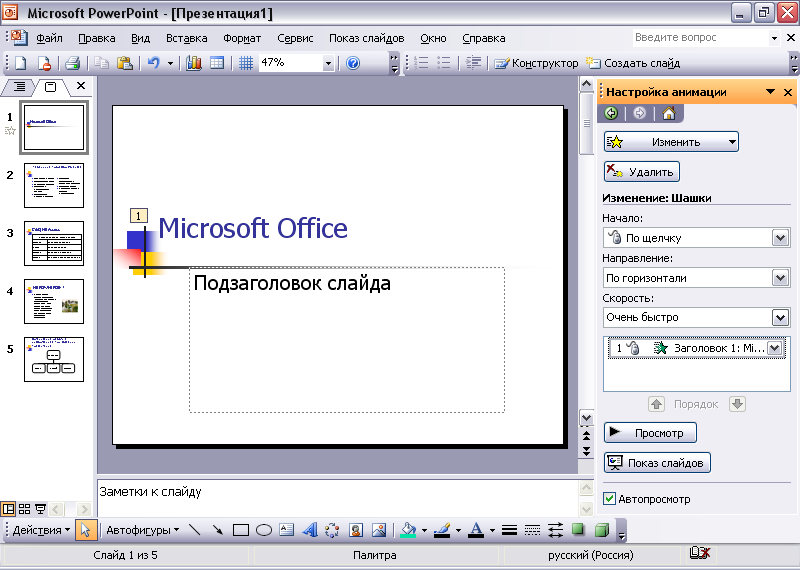The height and width of the screenshot is (570, 800).
Task: Click the Line Color brush swatch
Action: coord(442,530)
